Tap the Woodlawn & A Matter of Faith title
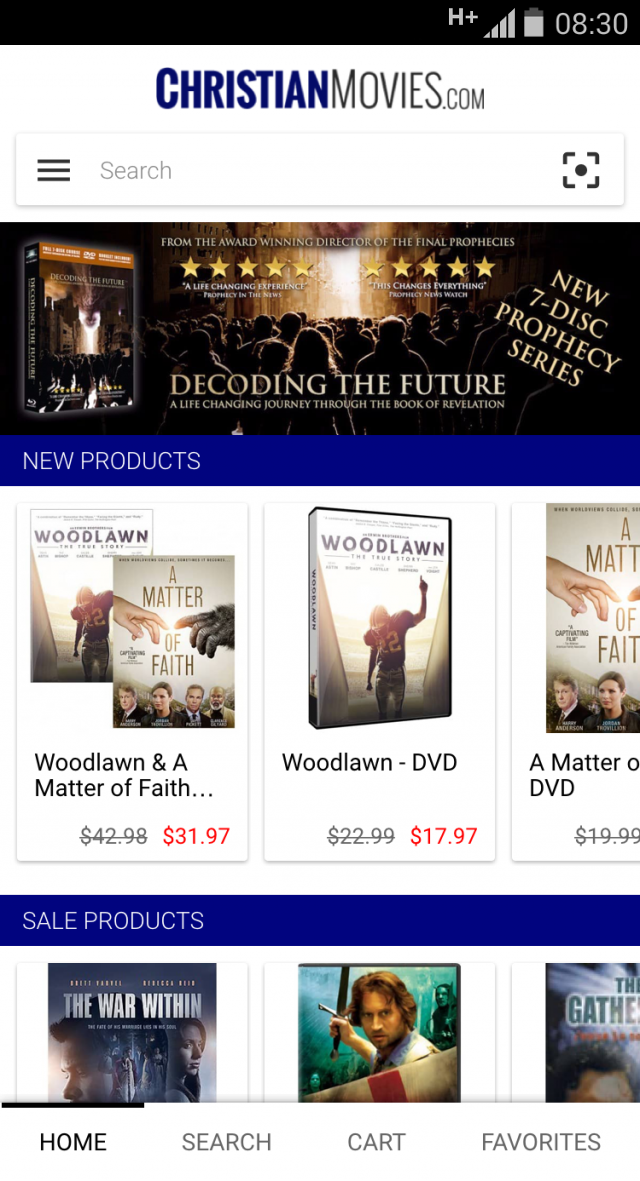The height and width of the screenshot is (1181, 640). (x=124, y=775)
